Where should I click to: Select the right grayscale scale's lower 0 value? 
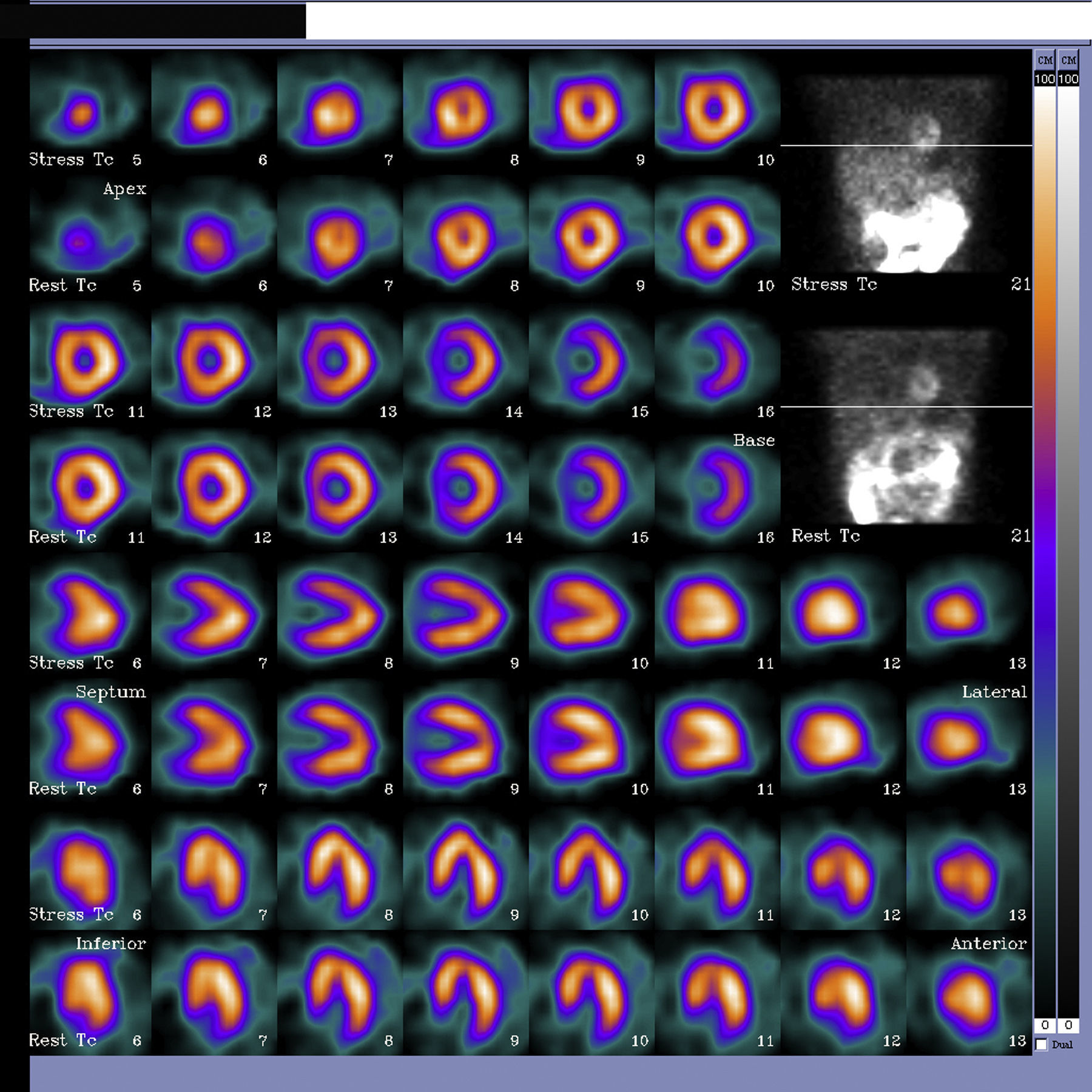click(1068, 1025)
